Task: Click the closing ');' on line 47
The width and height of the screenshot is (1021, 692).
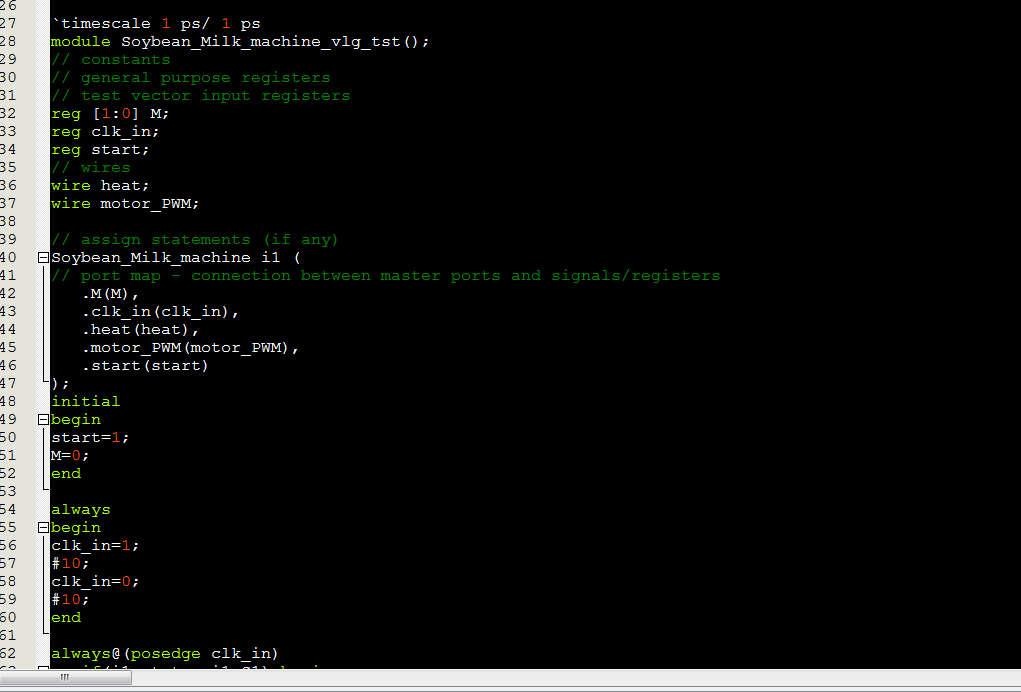Action: 60,384
